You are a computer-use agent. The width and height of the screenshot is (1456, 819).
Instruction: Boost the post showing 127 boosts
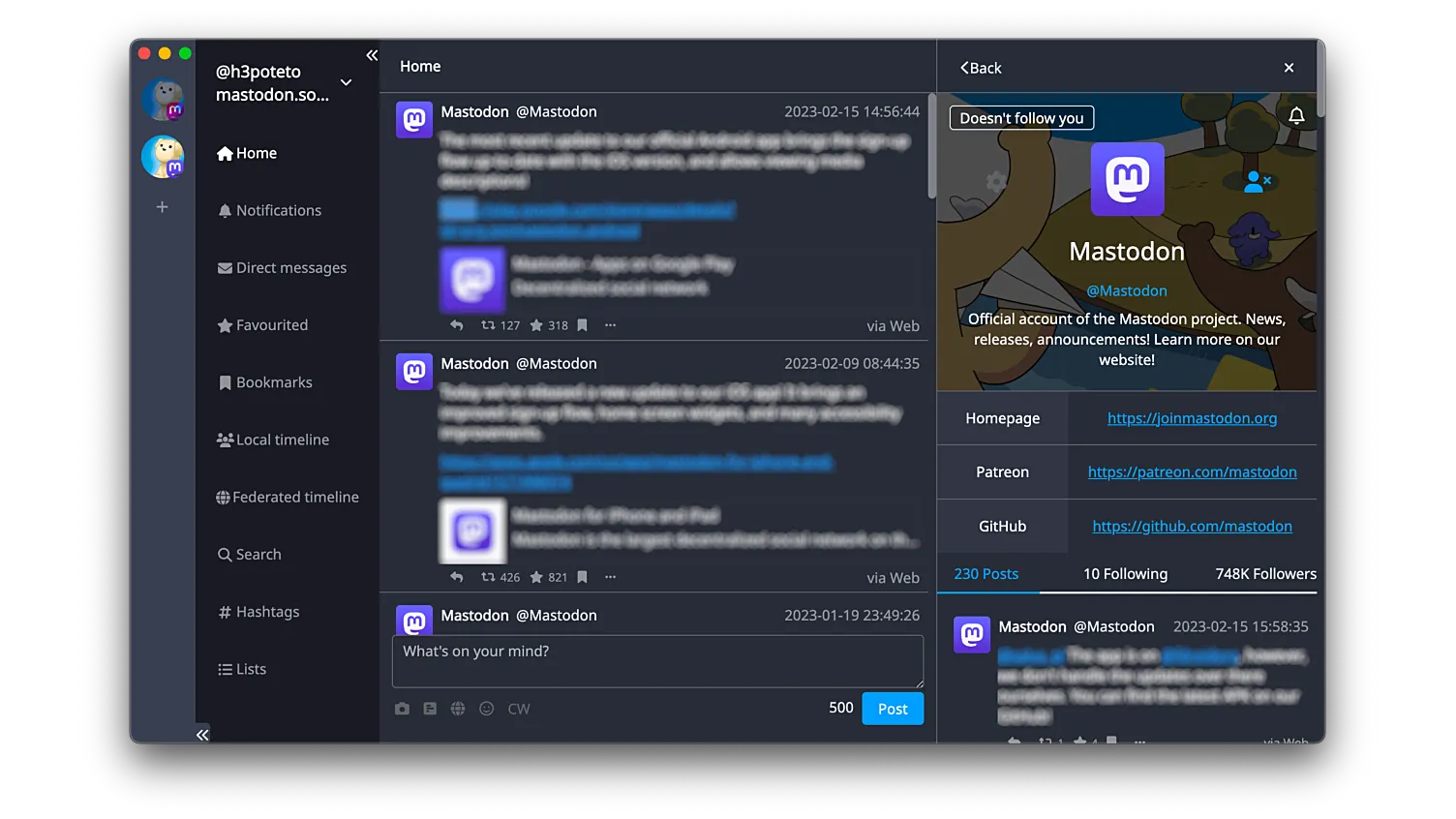click(489, 325)
